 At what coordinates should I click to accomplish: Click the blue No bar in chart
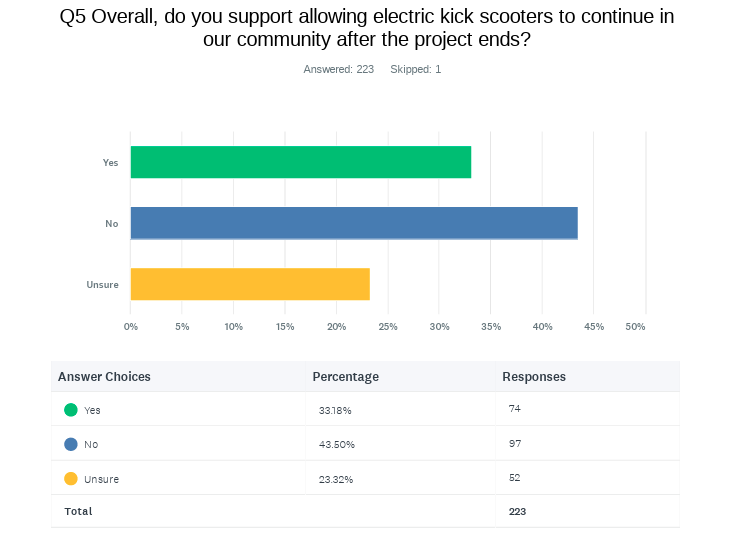[354, 223]
